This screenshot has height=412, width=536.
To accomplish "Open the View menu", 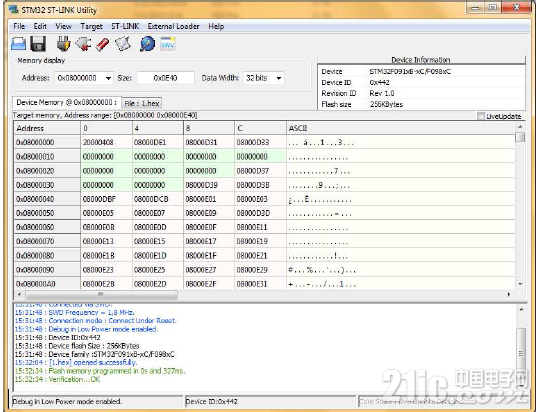I will pyautogui.click(x=63, y=26).
